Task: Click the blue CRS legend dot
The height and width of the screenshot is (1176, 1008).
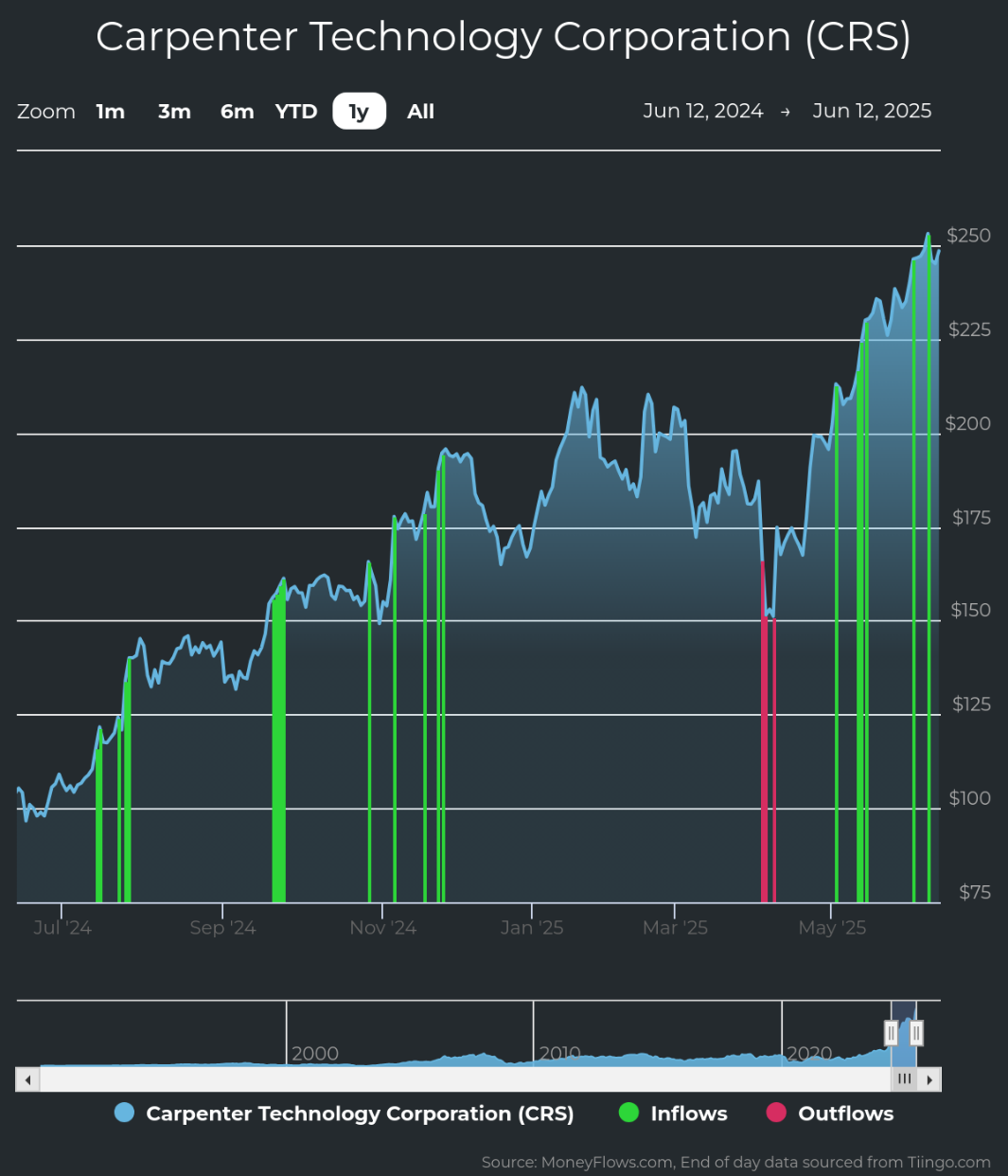Action: point(124,1113)
